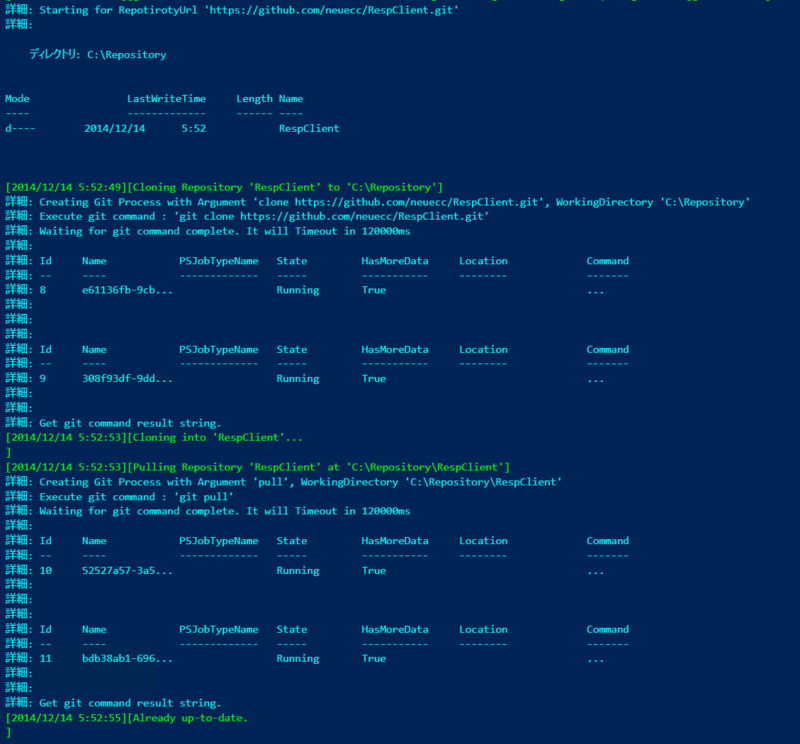This screenshot has width=800, height=744.
Task: Click 'True' in the 308f93df-9dd row
Action: pos(374,379)
